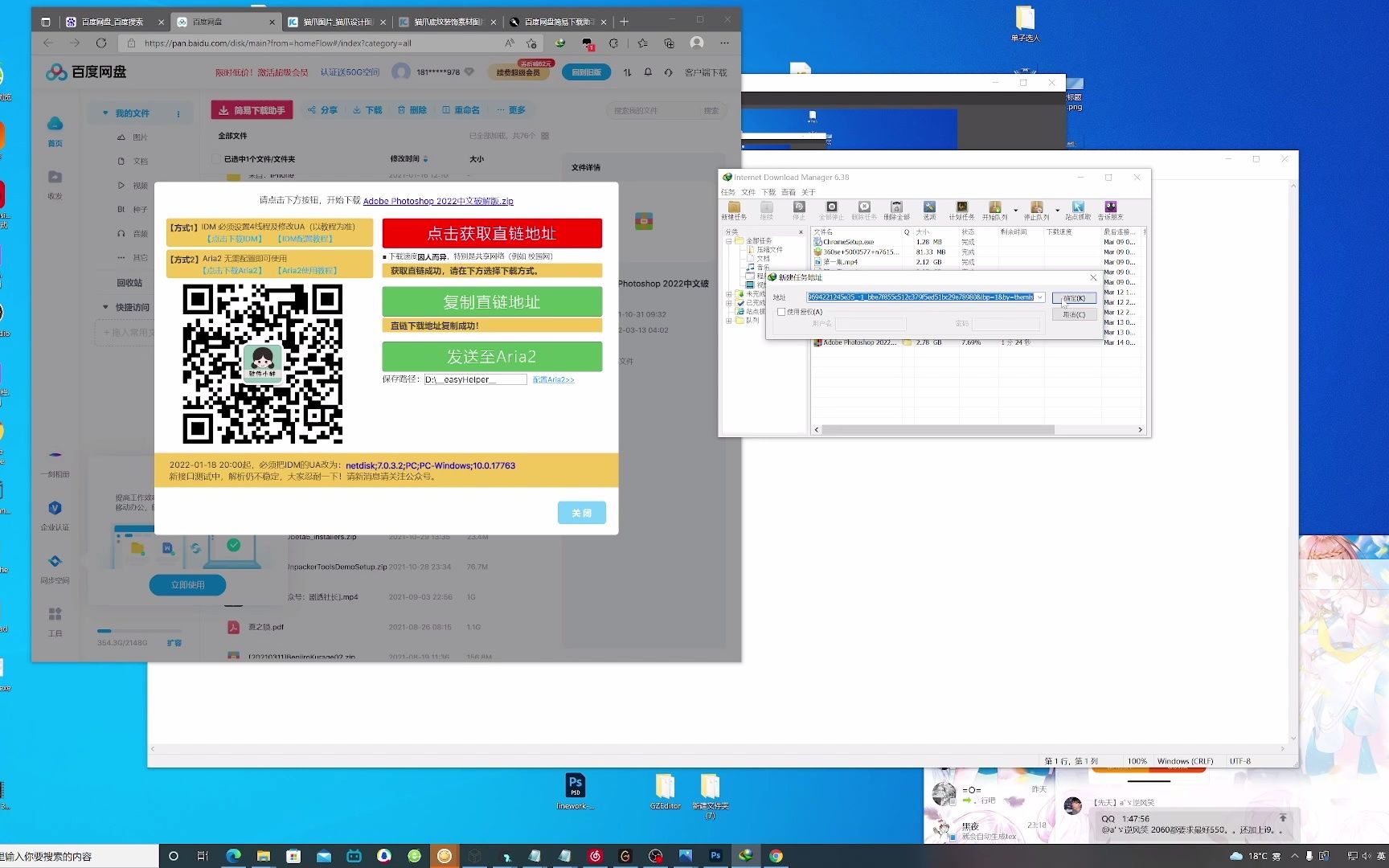This screenshot has width=1389, height=868.
Task: Expand Unfinished (未完成) tree node in IDM
Action: pyautogui.click(x=729, y=294)
